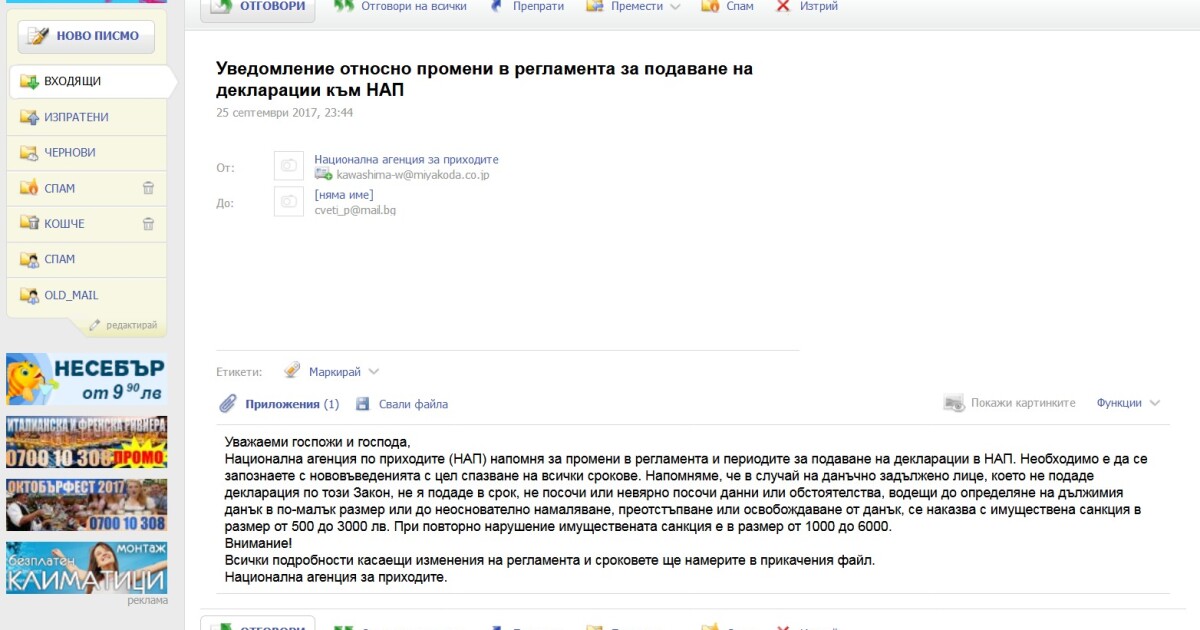Open the Маркирай label dropdown
1200x630 pixels.
(x=332, y=372)
